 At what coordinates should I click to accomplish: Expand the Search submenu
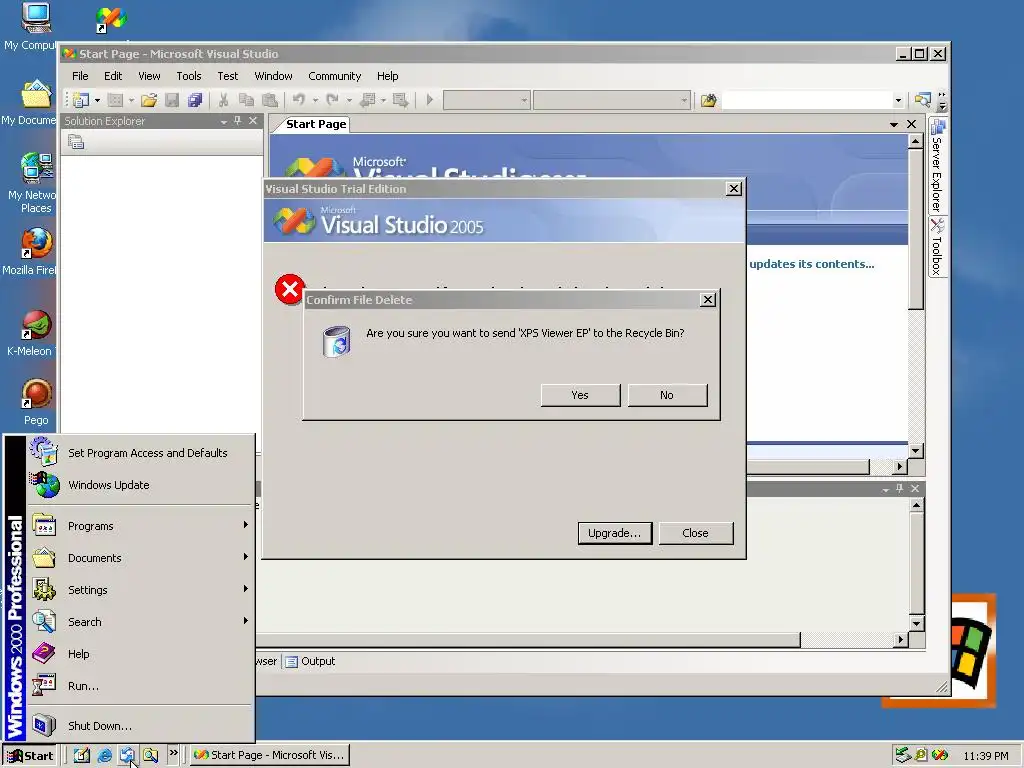tap(140, 622)
